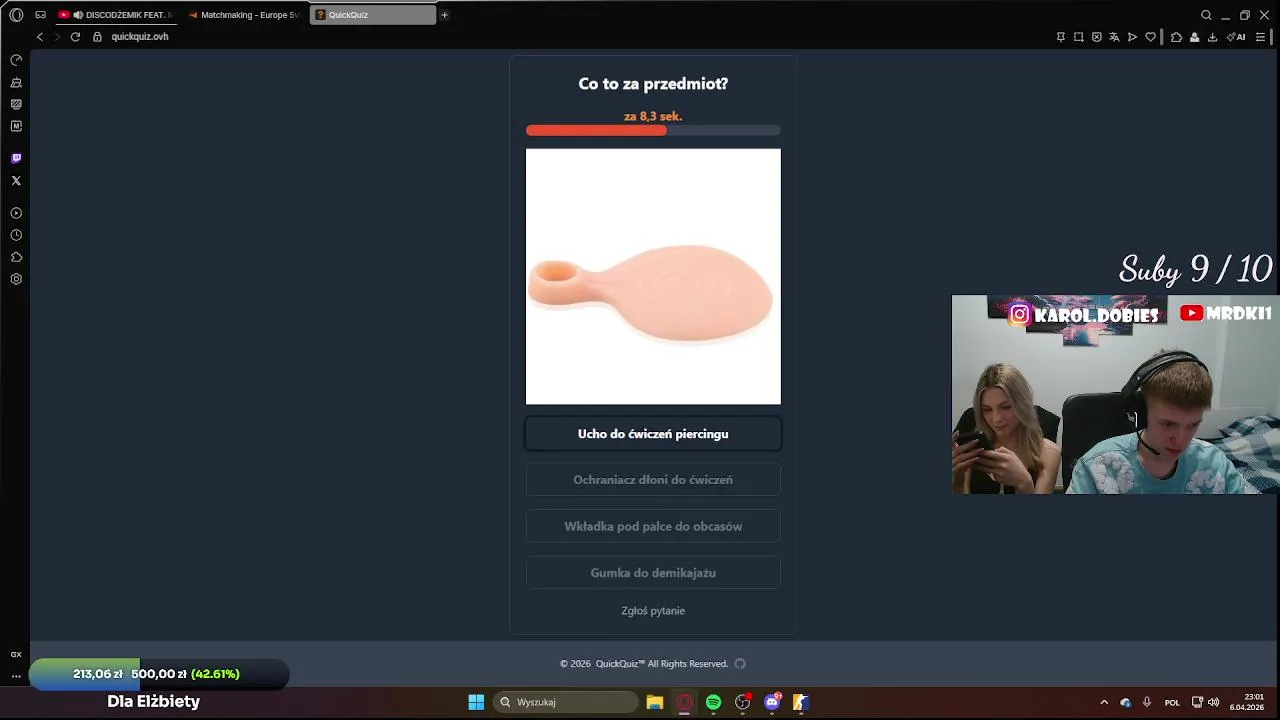The image size is (1280, 720).
Task: Translate the page with translate icon
Action: [x=1114, y=37]
